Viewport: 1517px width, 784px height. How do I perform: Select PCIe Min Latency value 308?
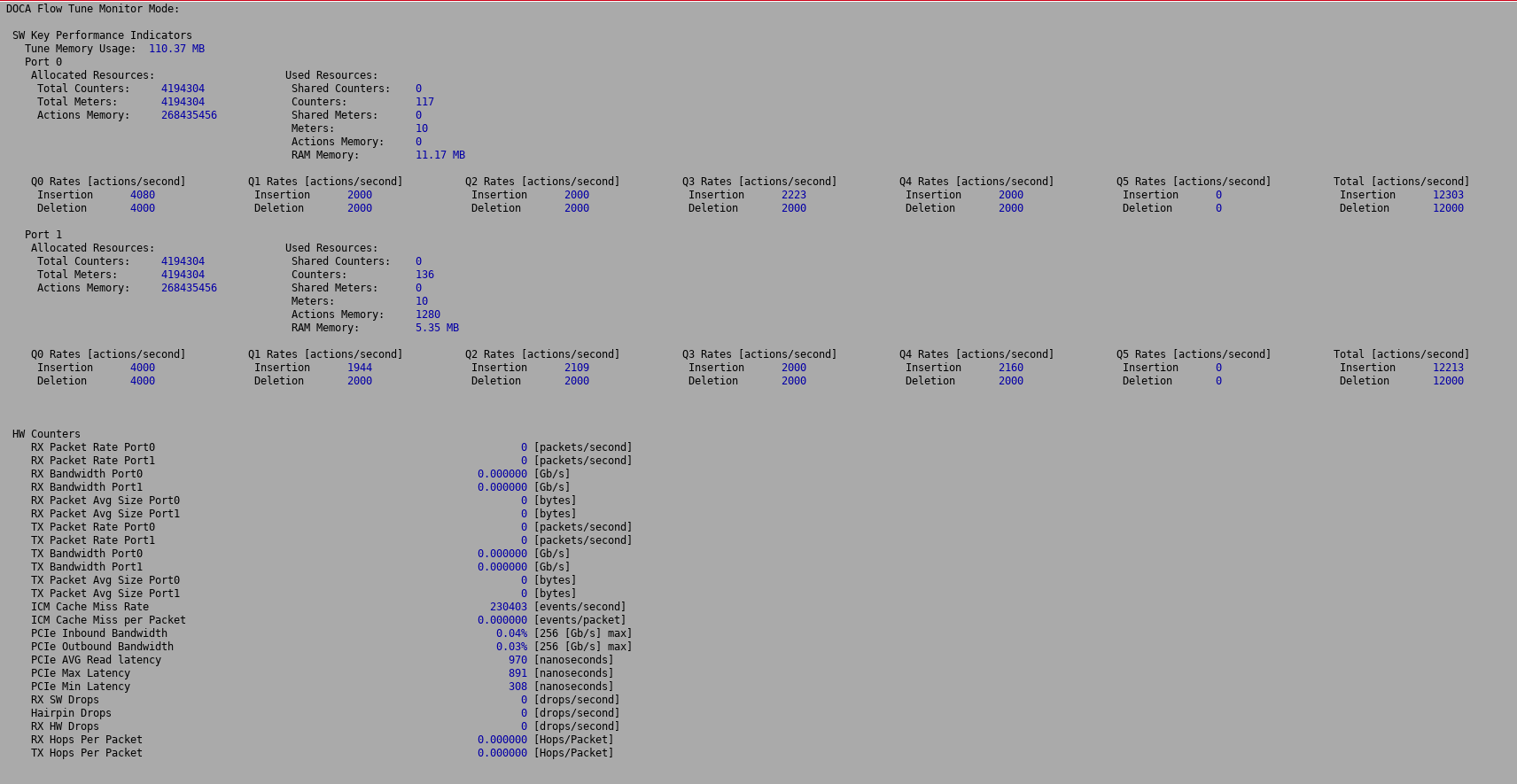pos(517,687)
